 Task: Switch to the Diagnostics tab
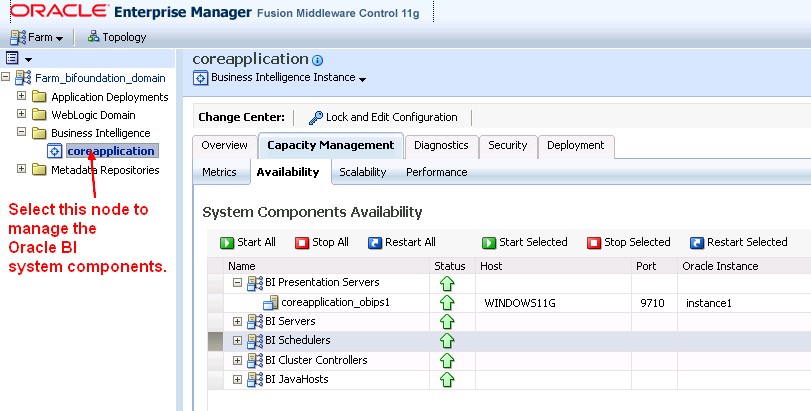point(441,145)
